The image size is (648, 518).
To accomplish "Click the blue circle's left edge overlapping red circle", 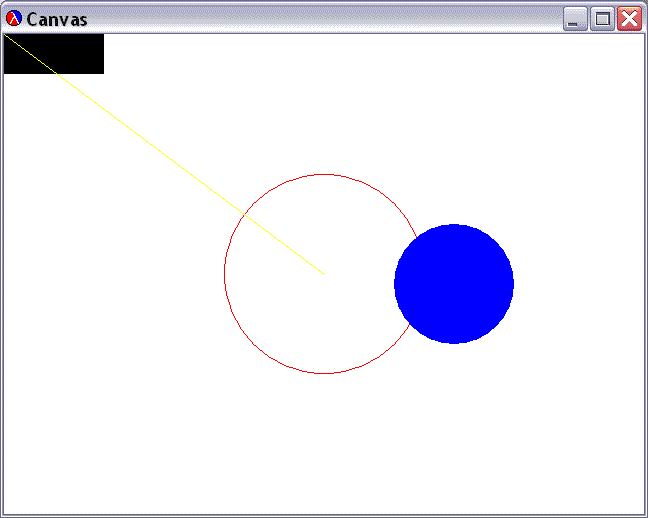I will (x=396, y=284).
